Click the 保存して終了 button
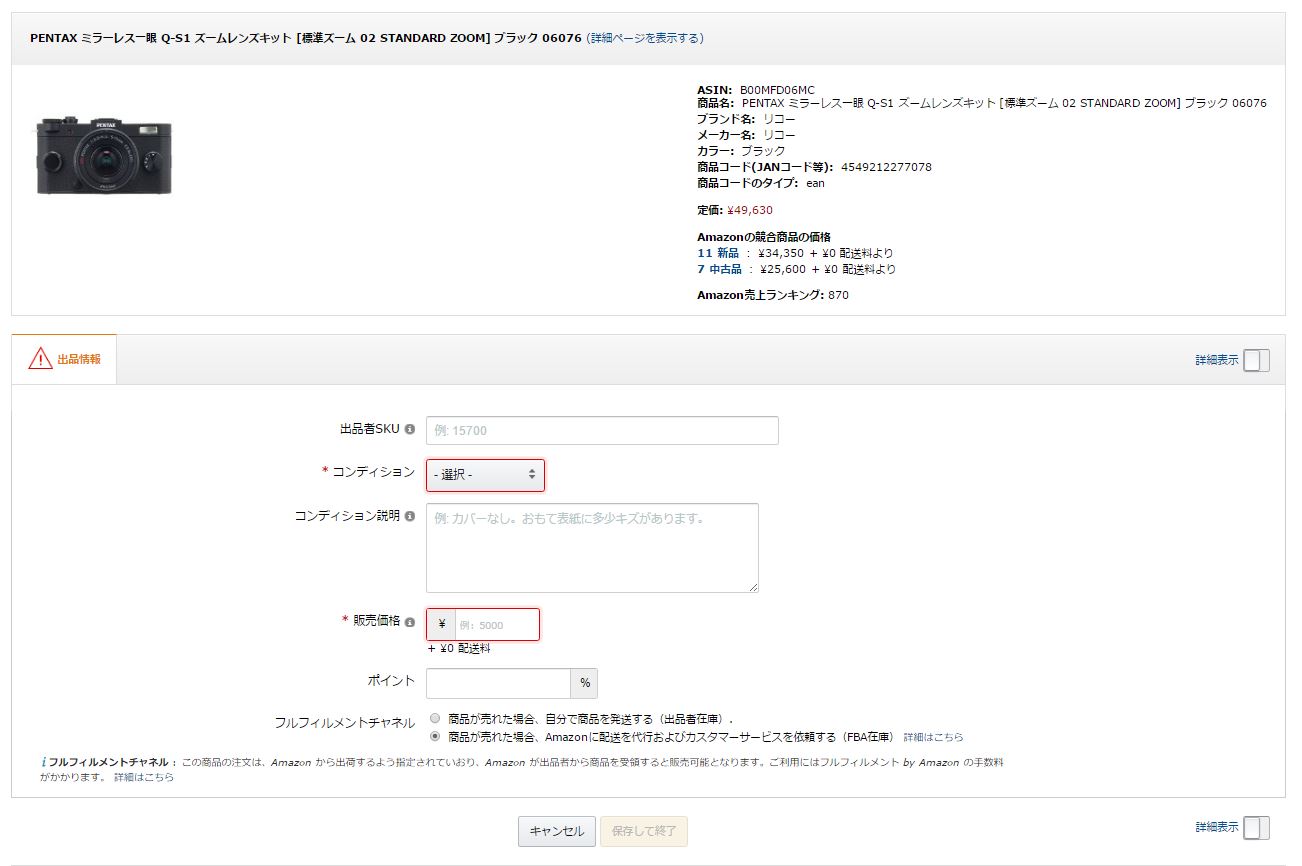This screenshot has height=866, width=1302. [x=644, y=831]
